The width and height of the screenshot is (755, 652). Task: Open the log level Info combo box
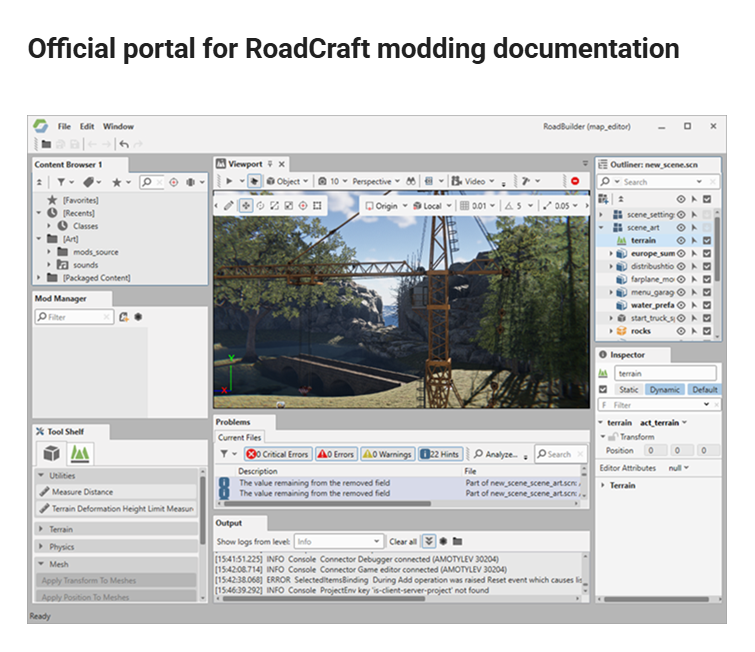click(x=339, y=541)
